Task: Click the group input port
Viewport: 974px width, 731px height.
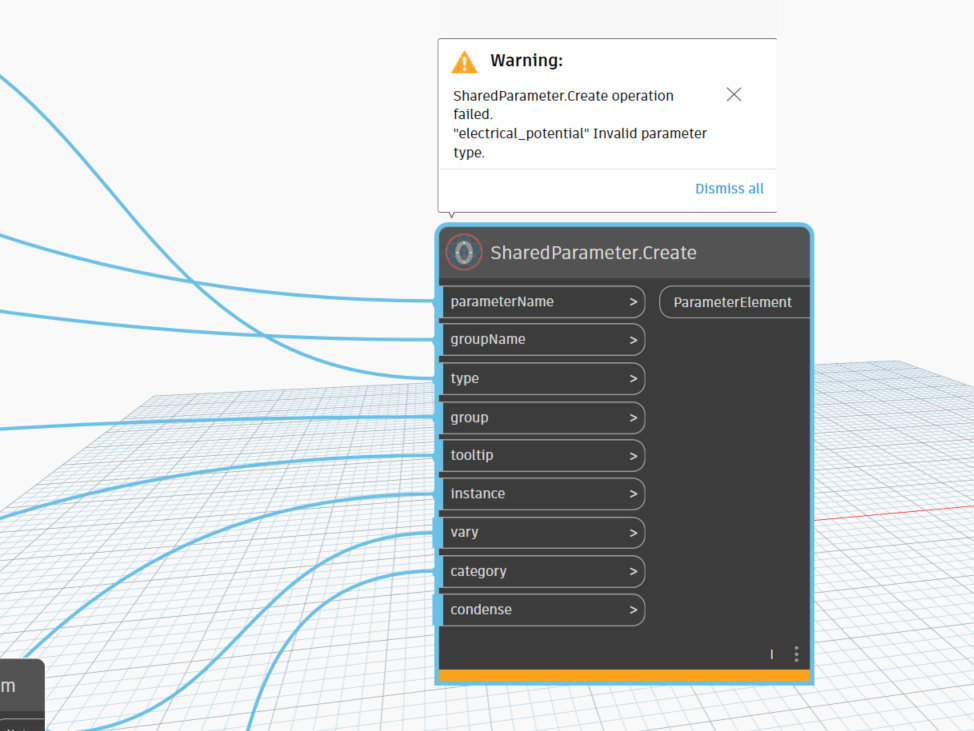Action: click(x=542, y=417)
